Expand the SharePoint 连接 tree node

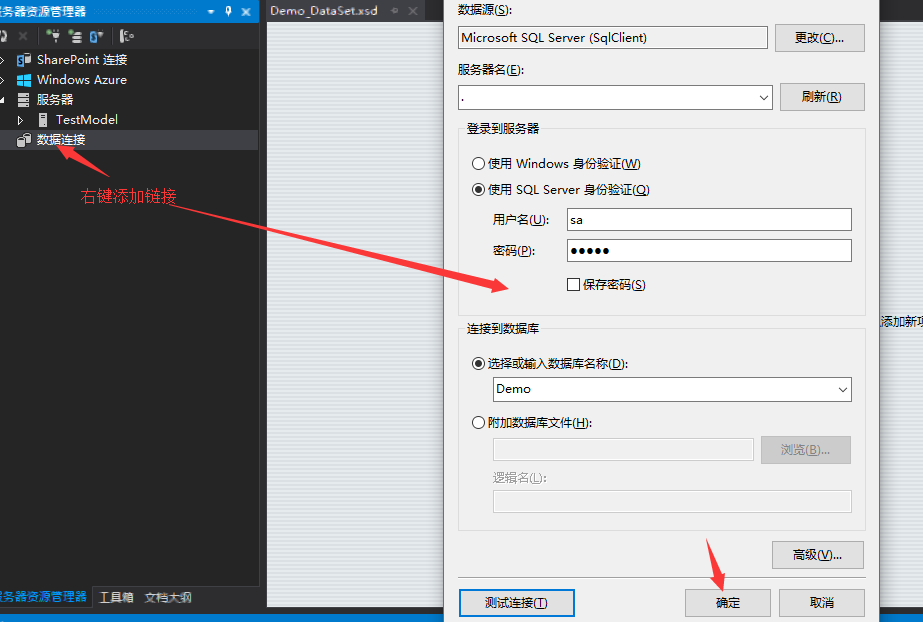(x=2, y=60)
